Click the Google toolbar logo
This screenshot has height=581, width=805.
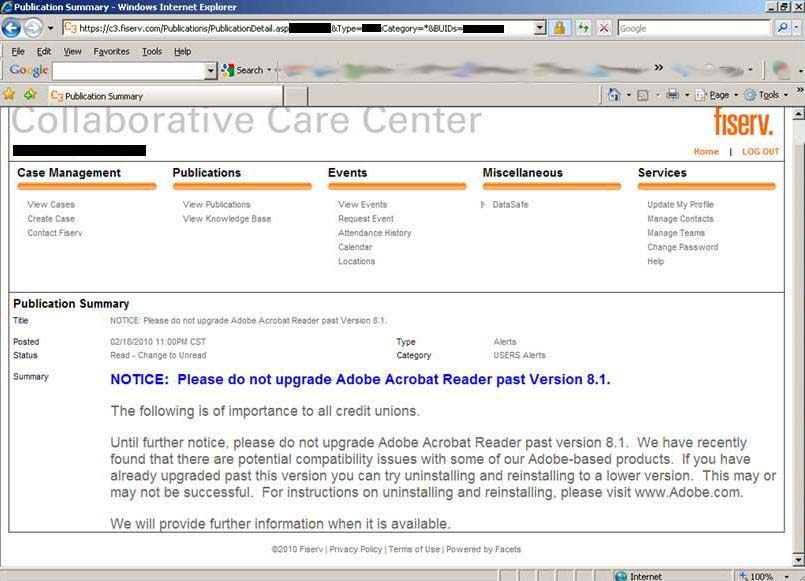29,70
